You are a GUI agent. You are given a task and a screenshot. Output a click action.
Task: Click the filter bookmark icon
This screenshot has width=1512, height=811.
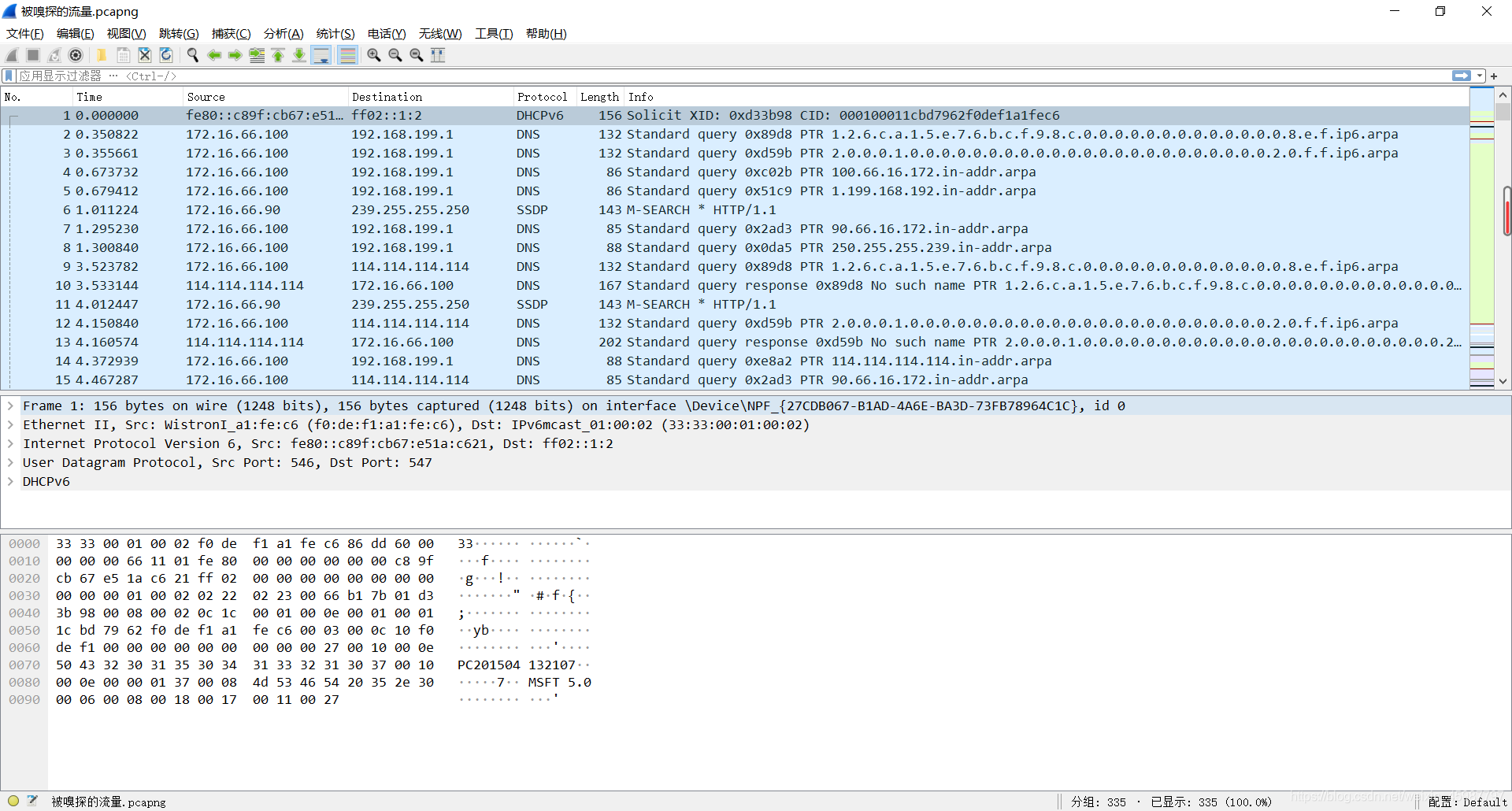(x=9, y=76)
